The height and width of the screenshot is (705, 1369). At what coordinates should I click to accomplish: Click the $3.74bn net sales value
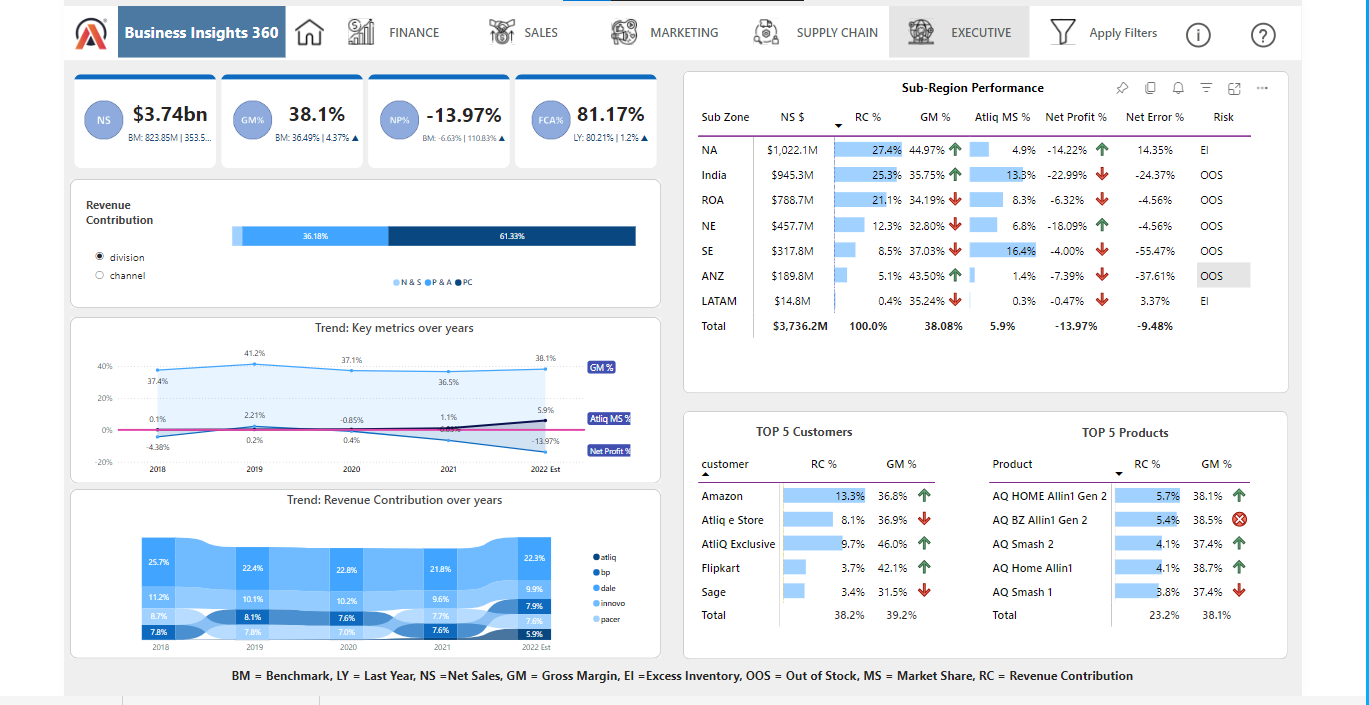coord(169,114)
